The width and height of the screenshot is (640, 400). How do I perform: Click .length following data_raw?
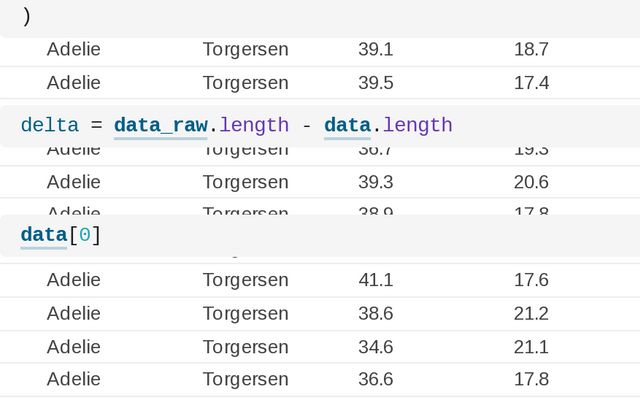pos(253,125)
